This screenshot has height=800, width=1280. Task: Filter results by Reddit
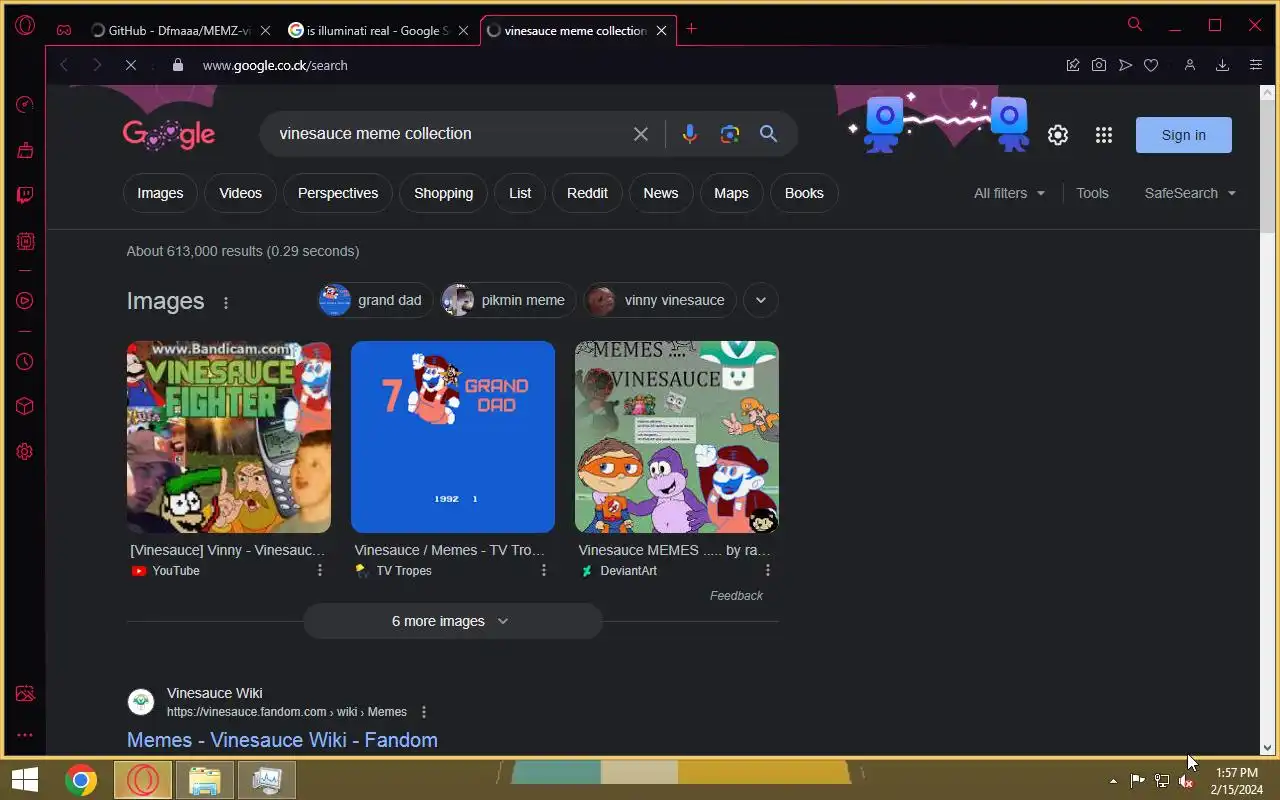tap(587, 193)
